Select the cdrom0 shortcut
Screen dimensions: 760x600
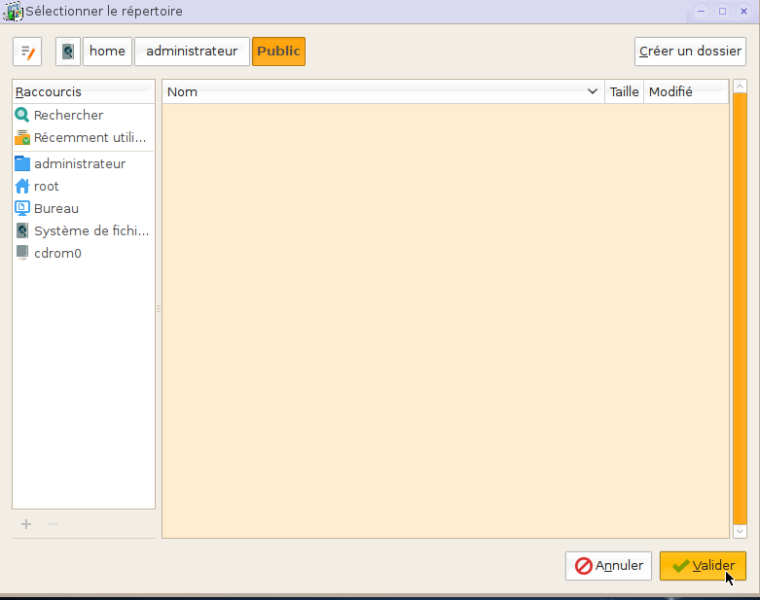[x=83, y=253]
